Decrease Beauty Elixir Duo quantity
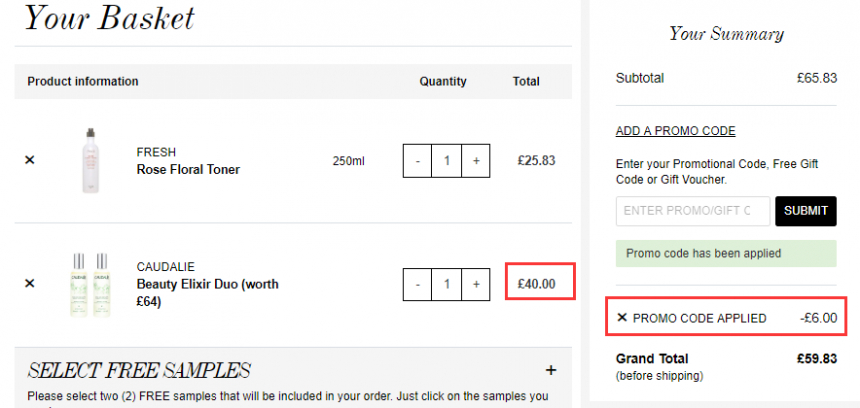Screen dimensions: 860x408 point(417,284)
